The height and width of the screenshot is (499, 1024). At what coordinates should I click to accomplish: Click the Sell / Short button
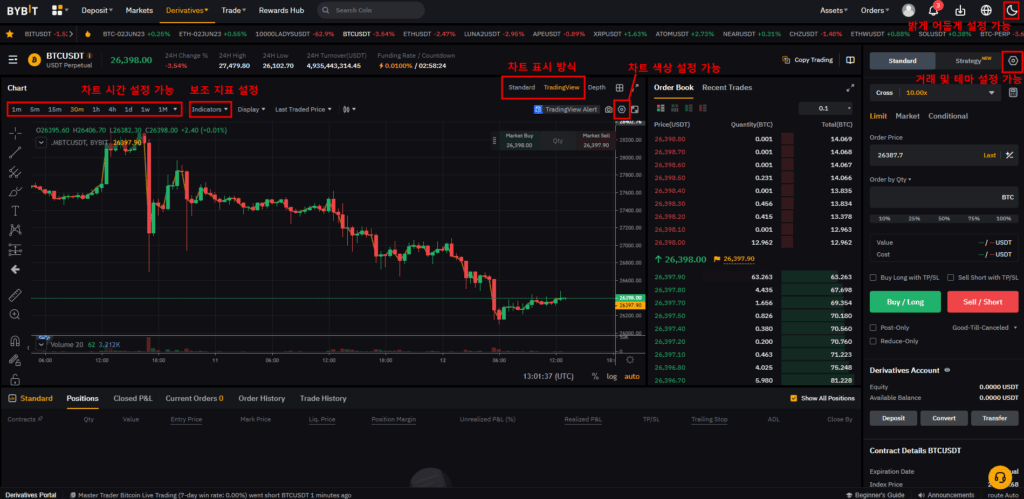[x=983, y=302]
